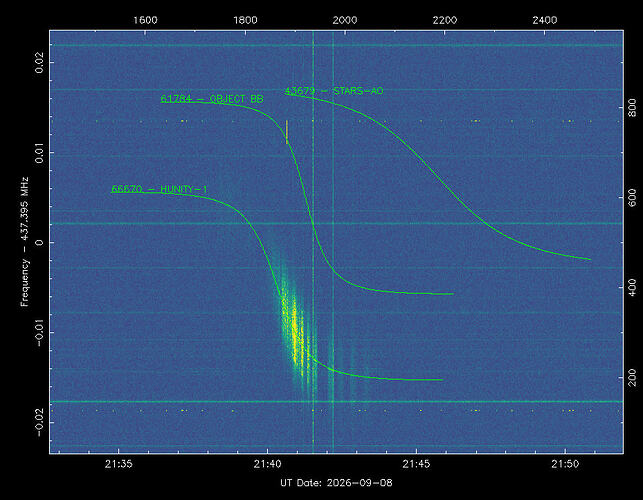This screenshot has height=500, width=643.
Task: Click the 200 right axis label
Action: point(632,377)
